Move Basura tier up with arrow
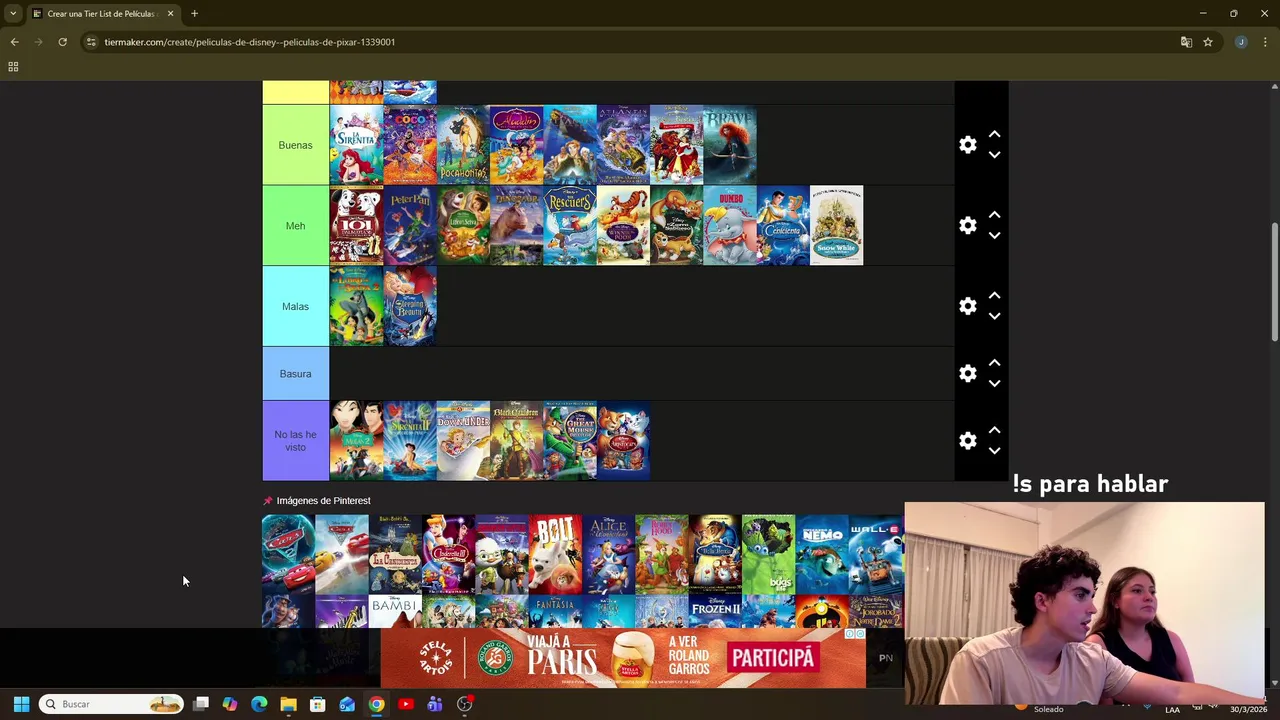The image size is (1280, 720). tap(994, 363)
